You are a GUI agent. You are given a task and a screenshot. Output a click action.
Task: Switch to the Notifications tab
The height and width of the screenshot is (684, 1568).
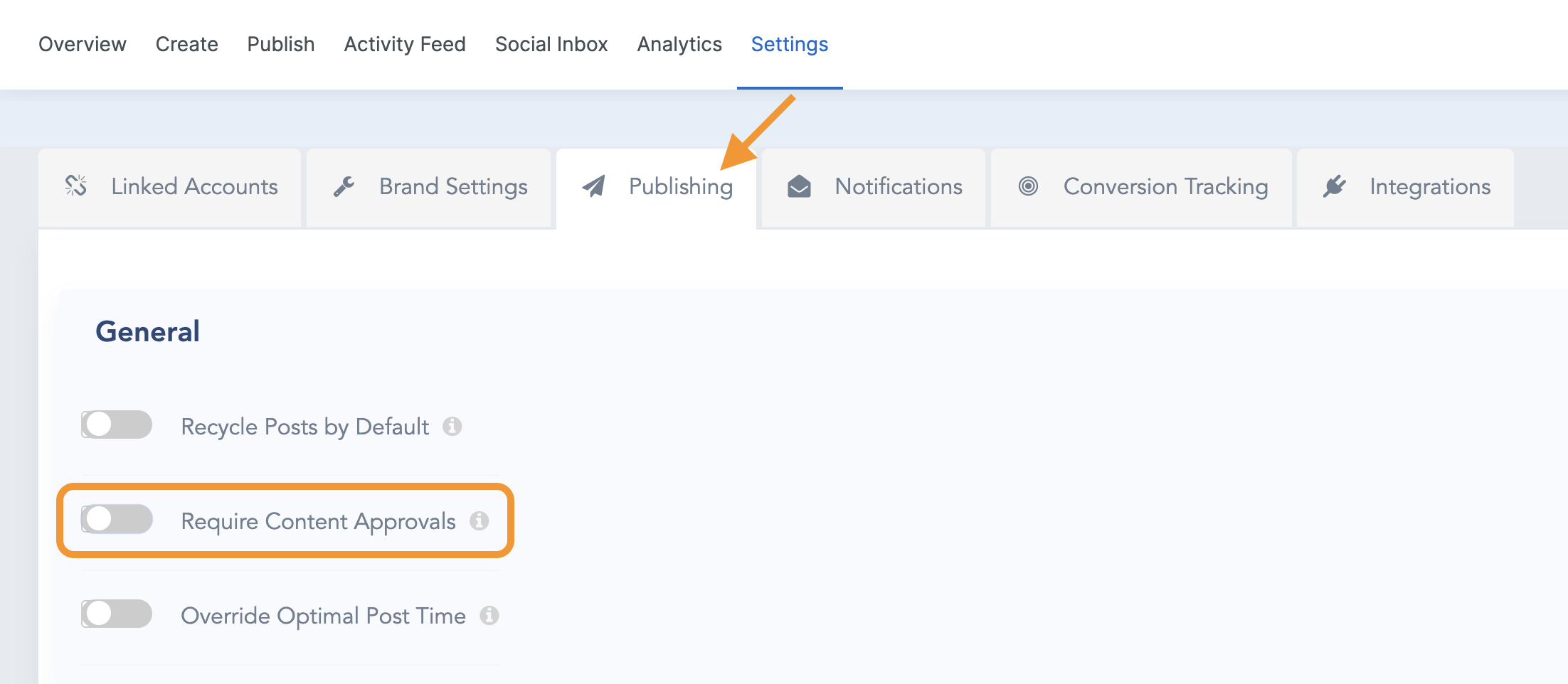898,186
